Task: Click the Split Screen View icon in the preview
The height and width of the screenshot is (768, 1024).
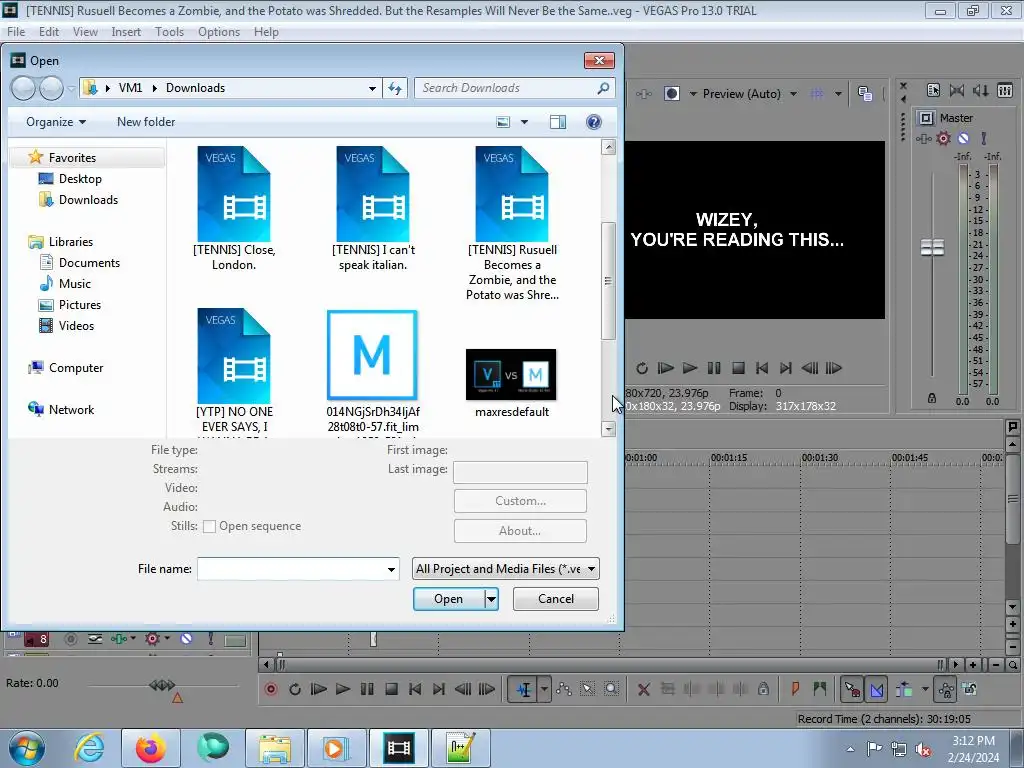Action: point(672,94)
